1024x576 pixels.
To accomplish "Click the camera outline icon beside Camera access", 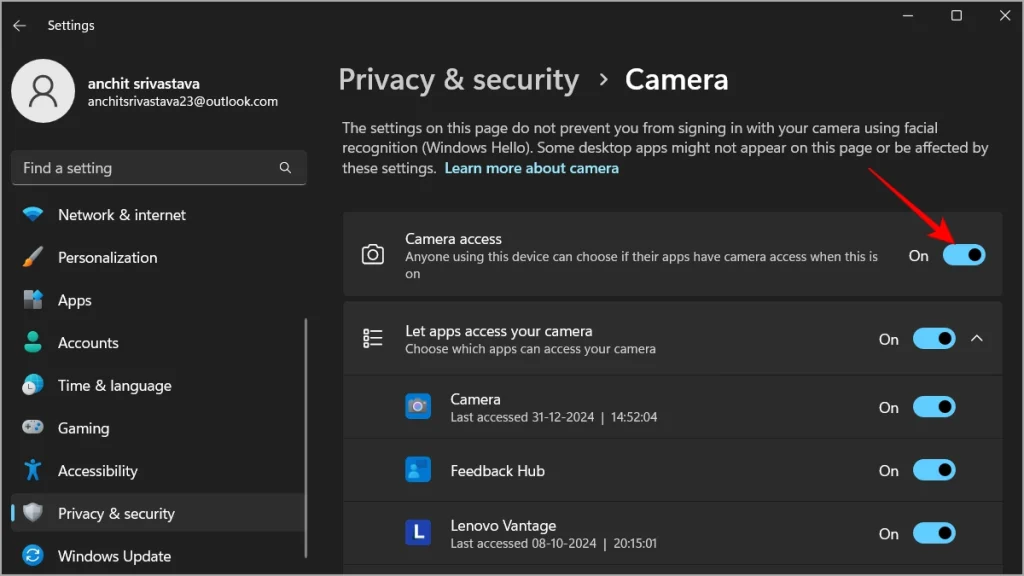I will (373, 255).
